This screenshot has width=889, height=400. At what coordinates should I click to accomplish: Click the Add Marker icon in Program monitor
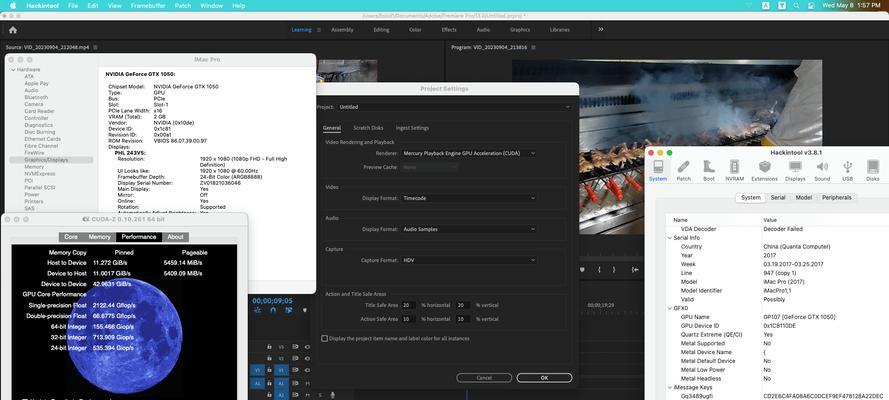point(582,270)
